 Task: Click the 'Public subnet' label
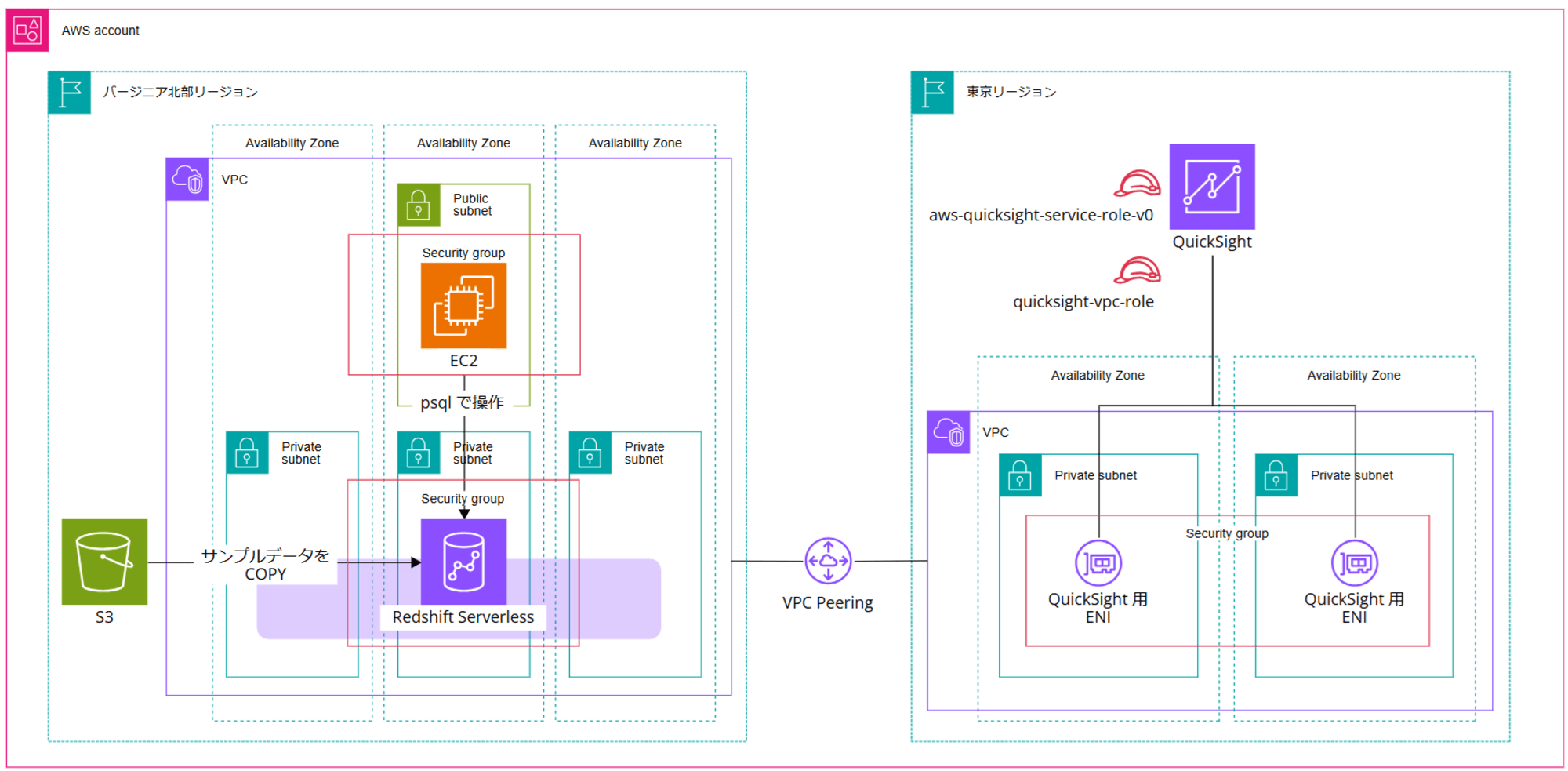473,205
